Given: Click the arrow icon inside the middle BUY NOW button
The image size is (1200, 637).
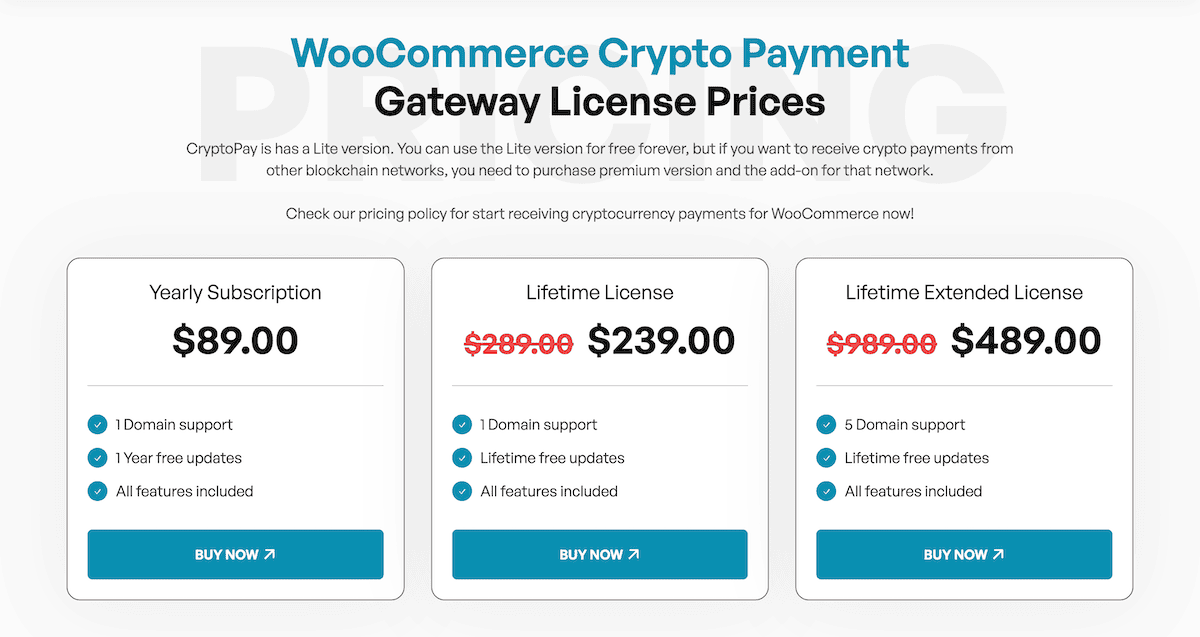Looking at the screenshot, I should [633, 554].
